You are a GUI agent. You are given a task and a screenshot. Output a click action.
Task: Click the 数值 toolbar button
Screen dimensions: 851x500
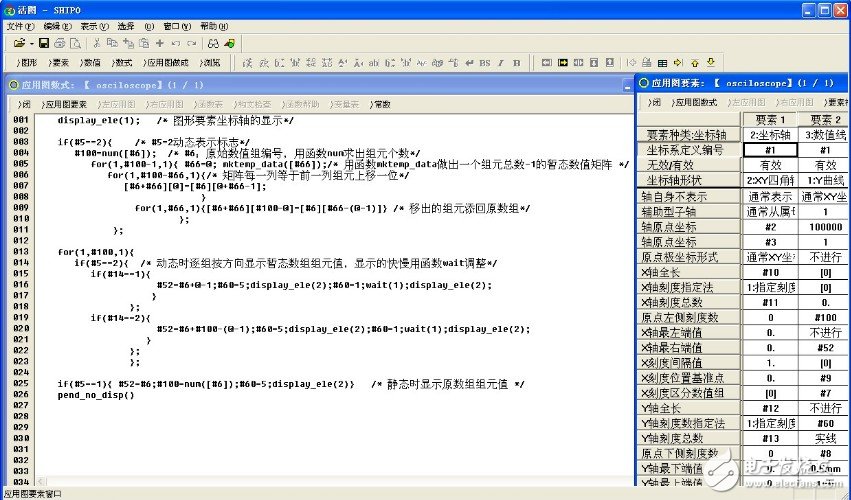click(x=90, y=63)
